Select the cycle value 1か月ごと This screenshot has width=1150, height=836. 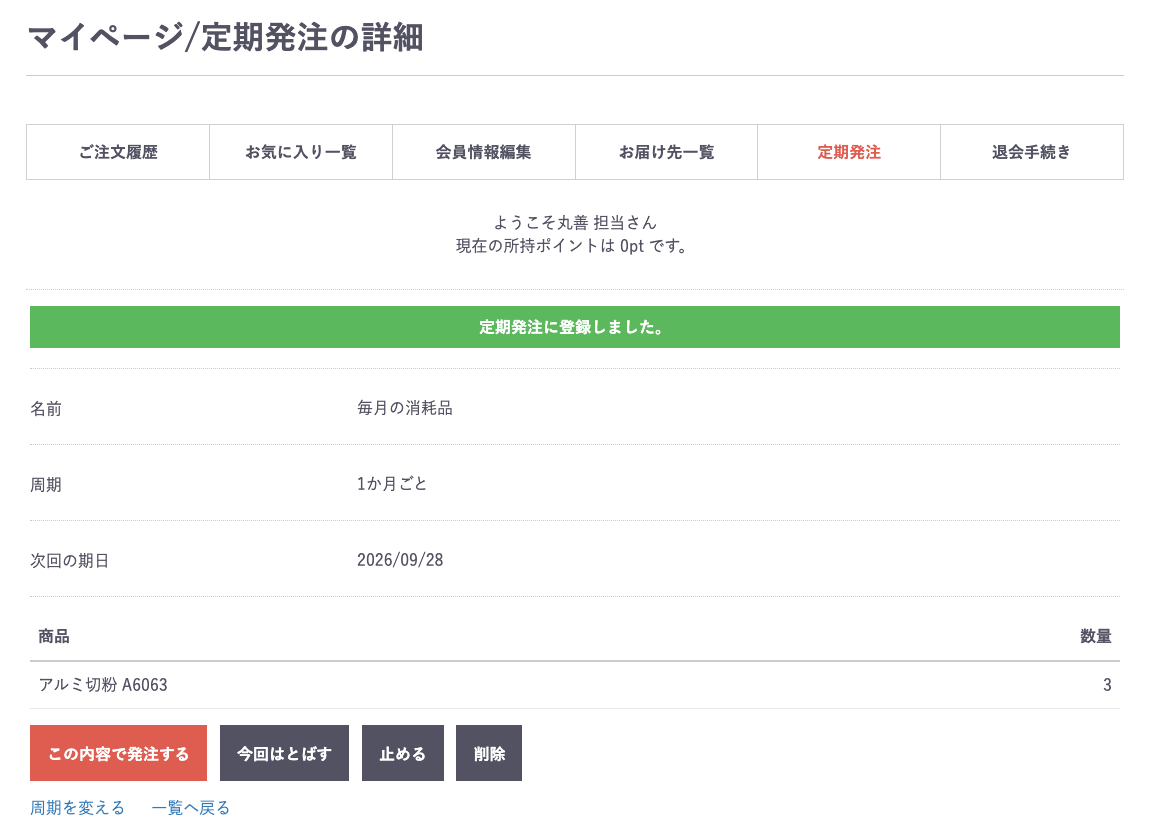pos(392,484)
